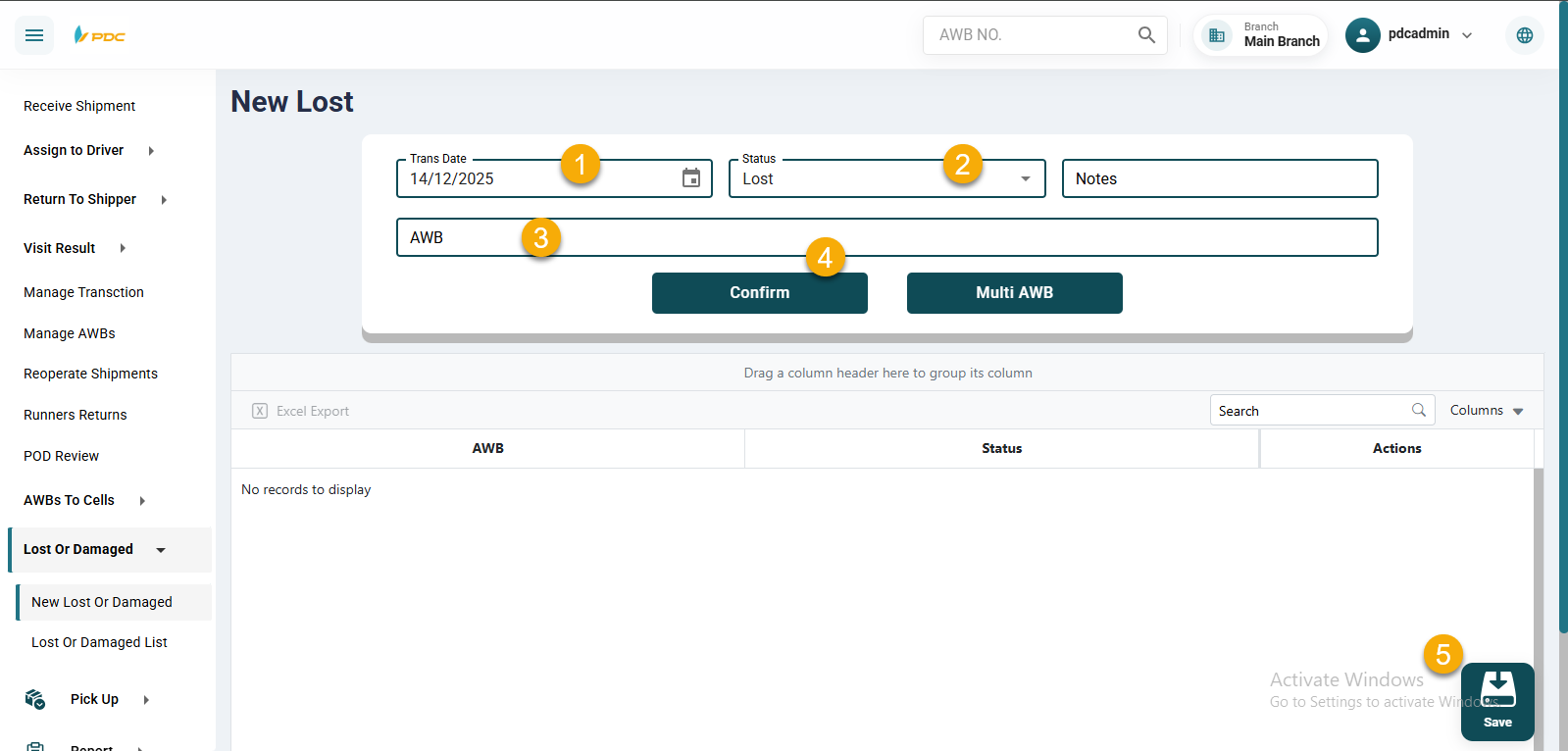Open the Status dropdown arrow

(x=1026, y=178)
